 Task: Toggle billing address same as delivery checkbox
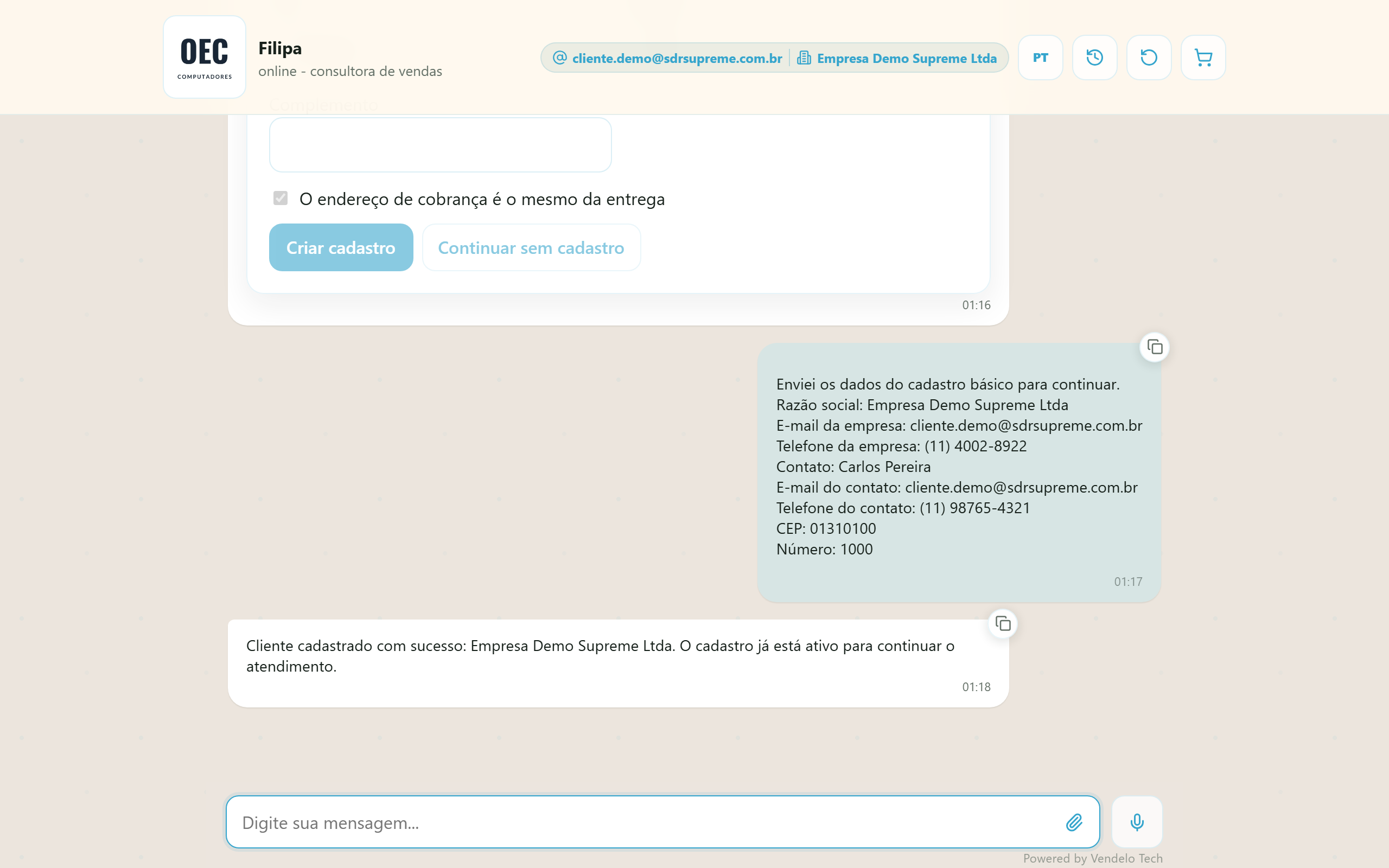pyautogui.click(x=280, y=198)
